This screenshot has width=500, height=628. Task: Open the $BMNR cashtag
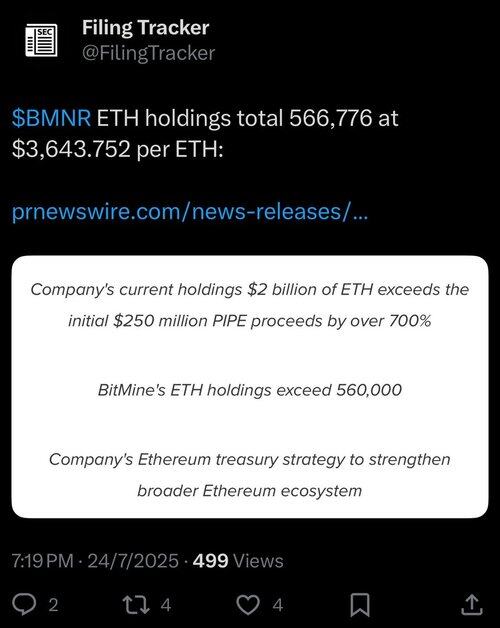click(x=51, y=118)
